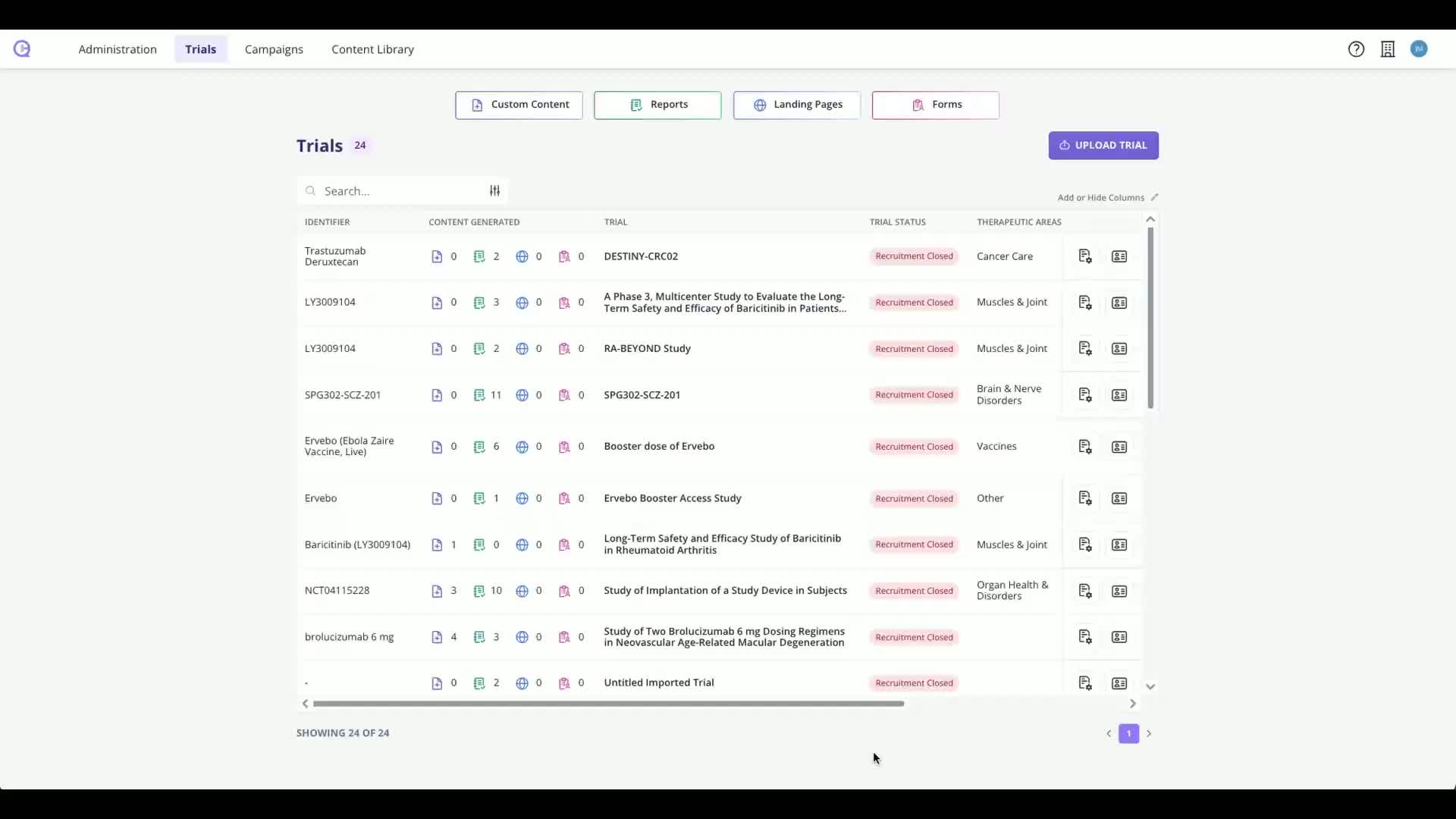Open the user profile avatar
This screenshot has width=1456, height=819.
click(x=1419, y=49)
